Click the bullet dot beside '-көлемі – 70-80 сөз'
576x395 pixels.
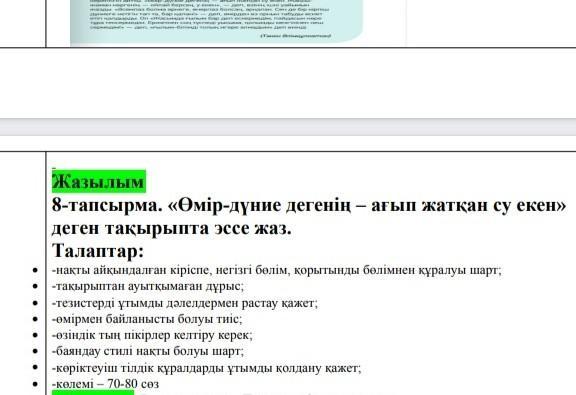click(x=35, y=384)
